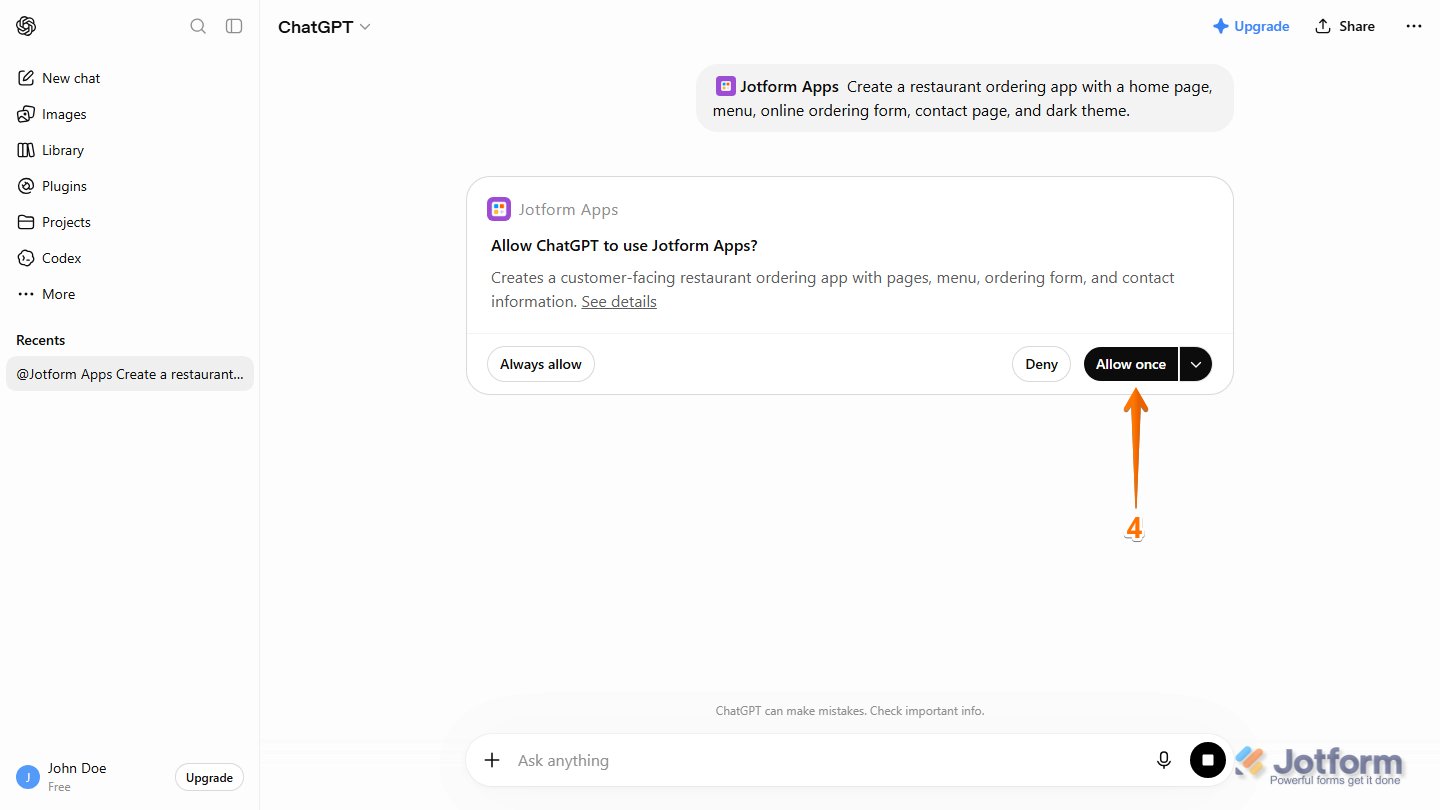Open the search chats magnifier icon

[x=198, y=26]
